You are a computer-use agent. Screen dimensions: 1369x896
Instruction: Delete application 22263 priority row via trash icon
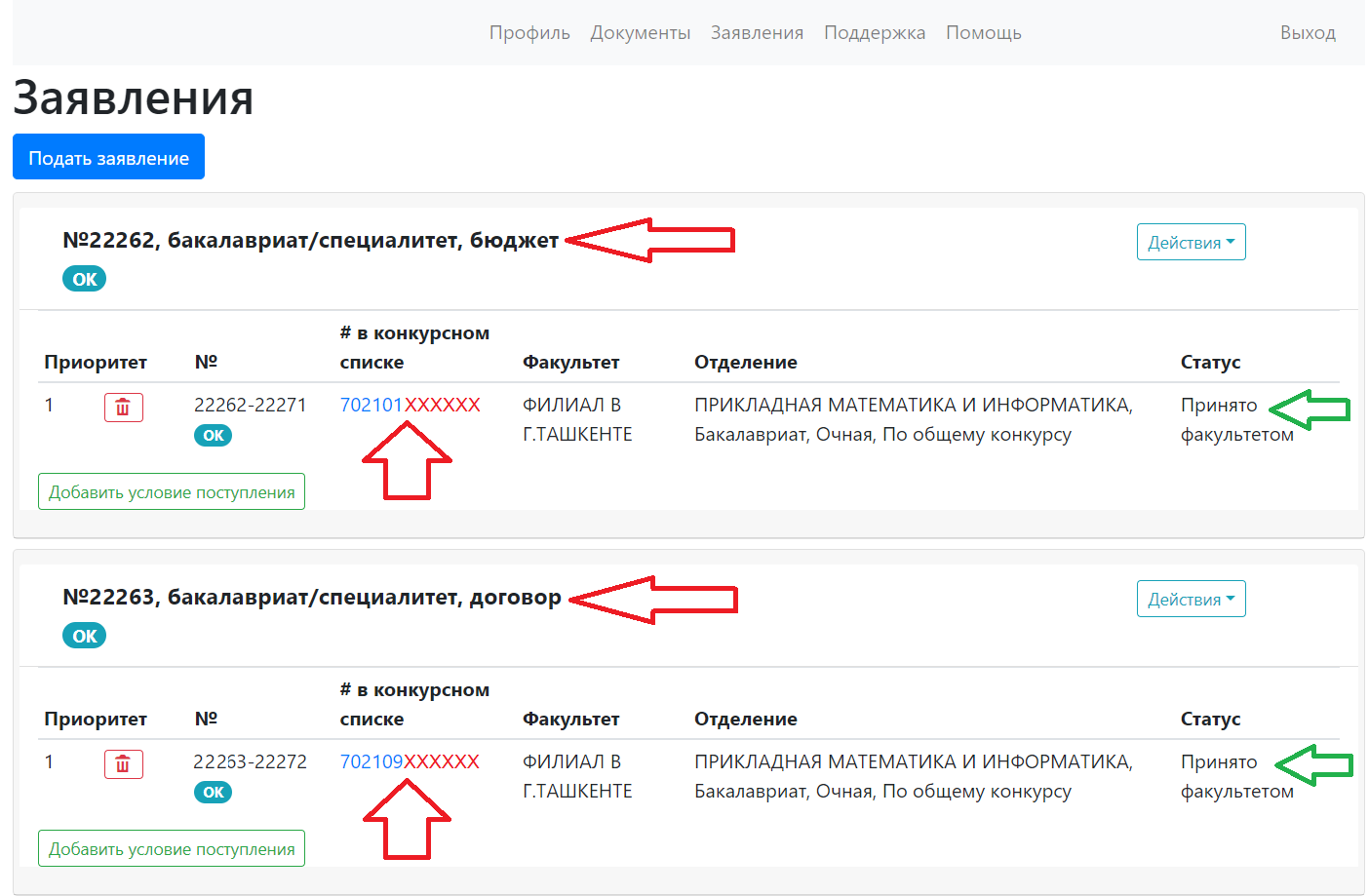(x=123, y=764)
